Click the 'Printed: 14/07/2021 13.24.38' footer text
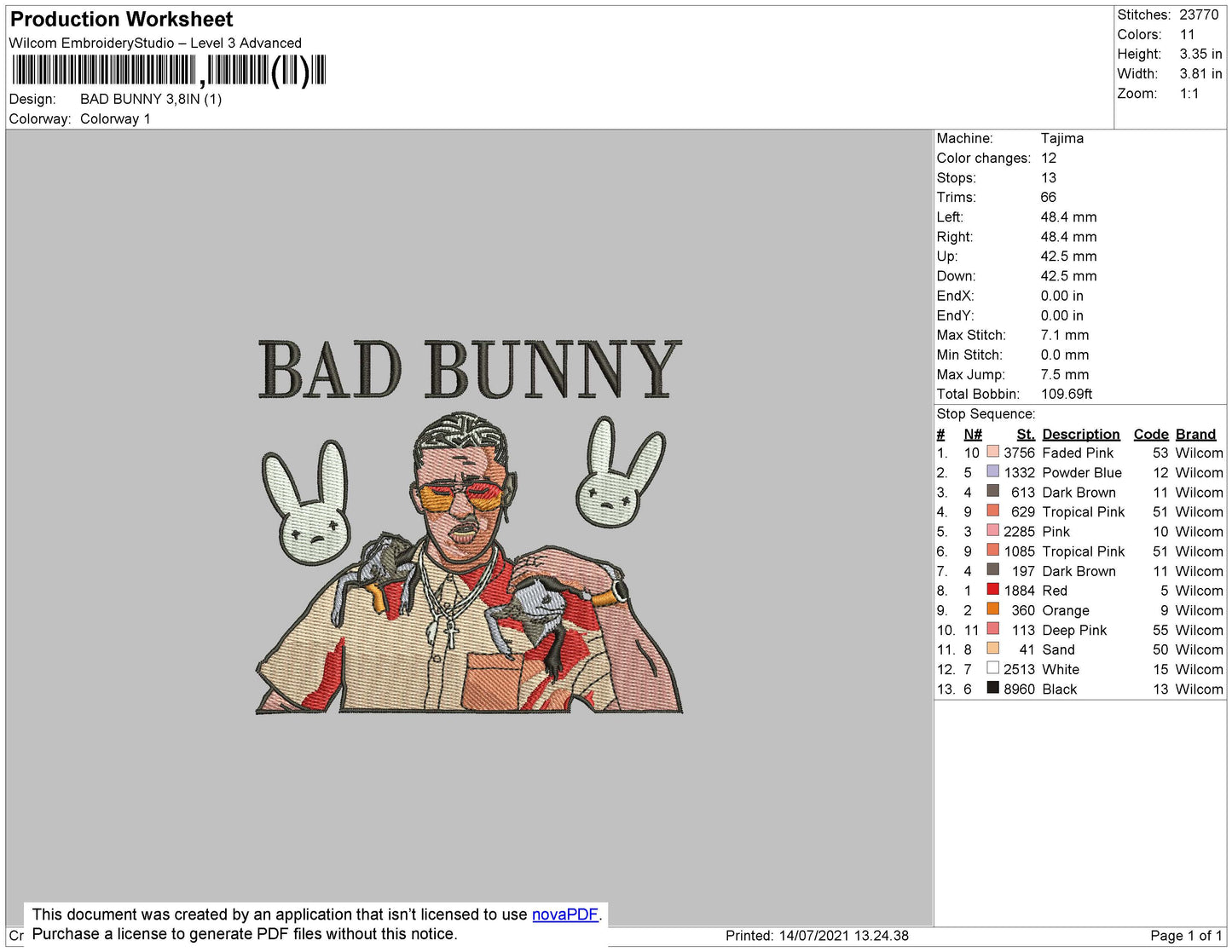Screen dimensions: 1232x952 pyautogui.click(x=817, y=935)
